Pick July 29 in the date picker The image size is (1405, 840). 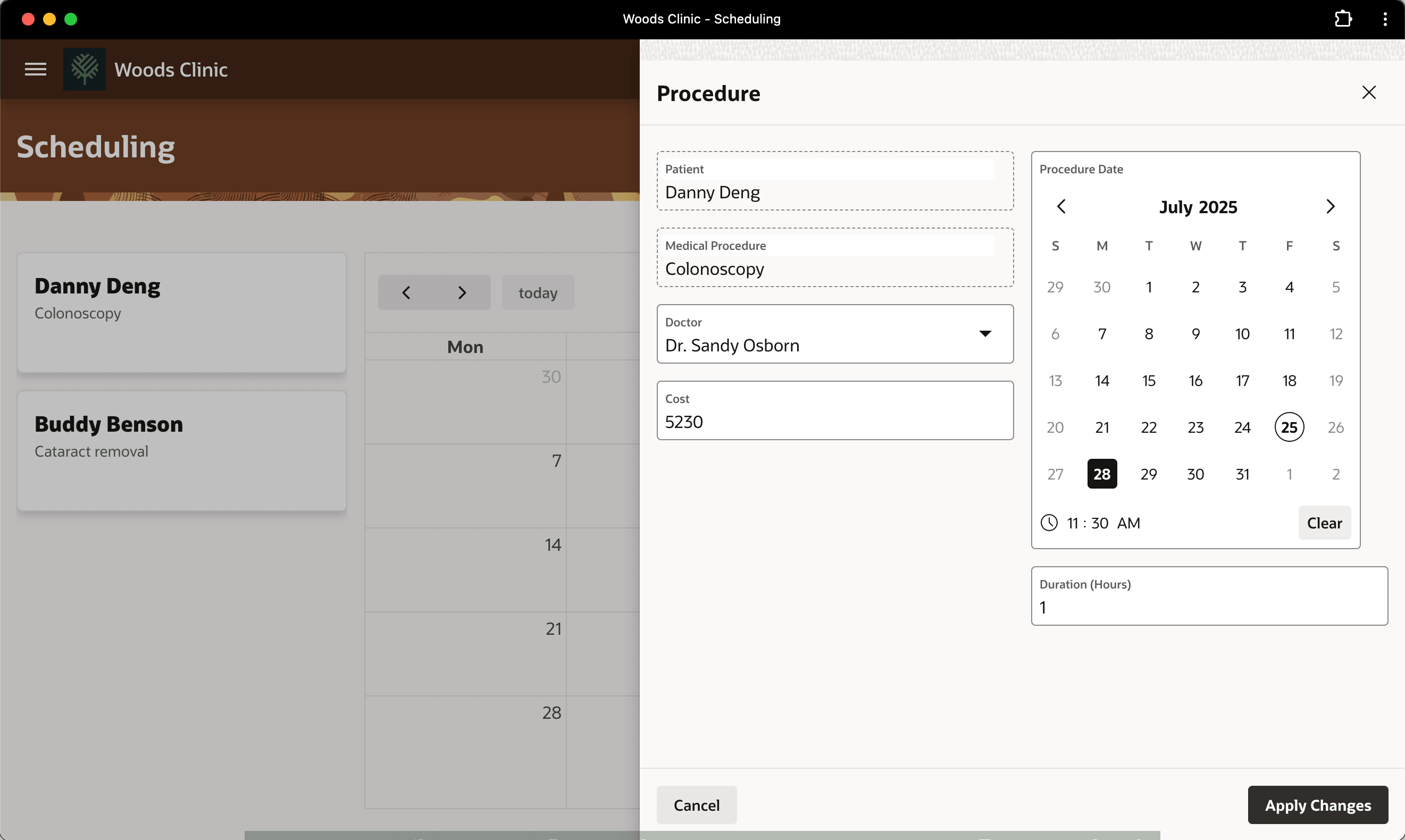(1149, 474)
